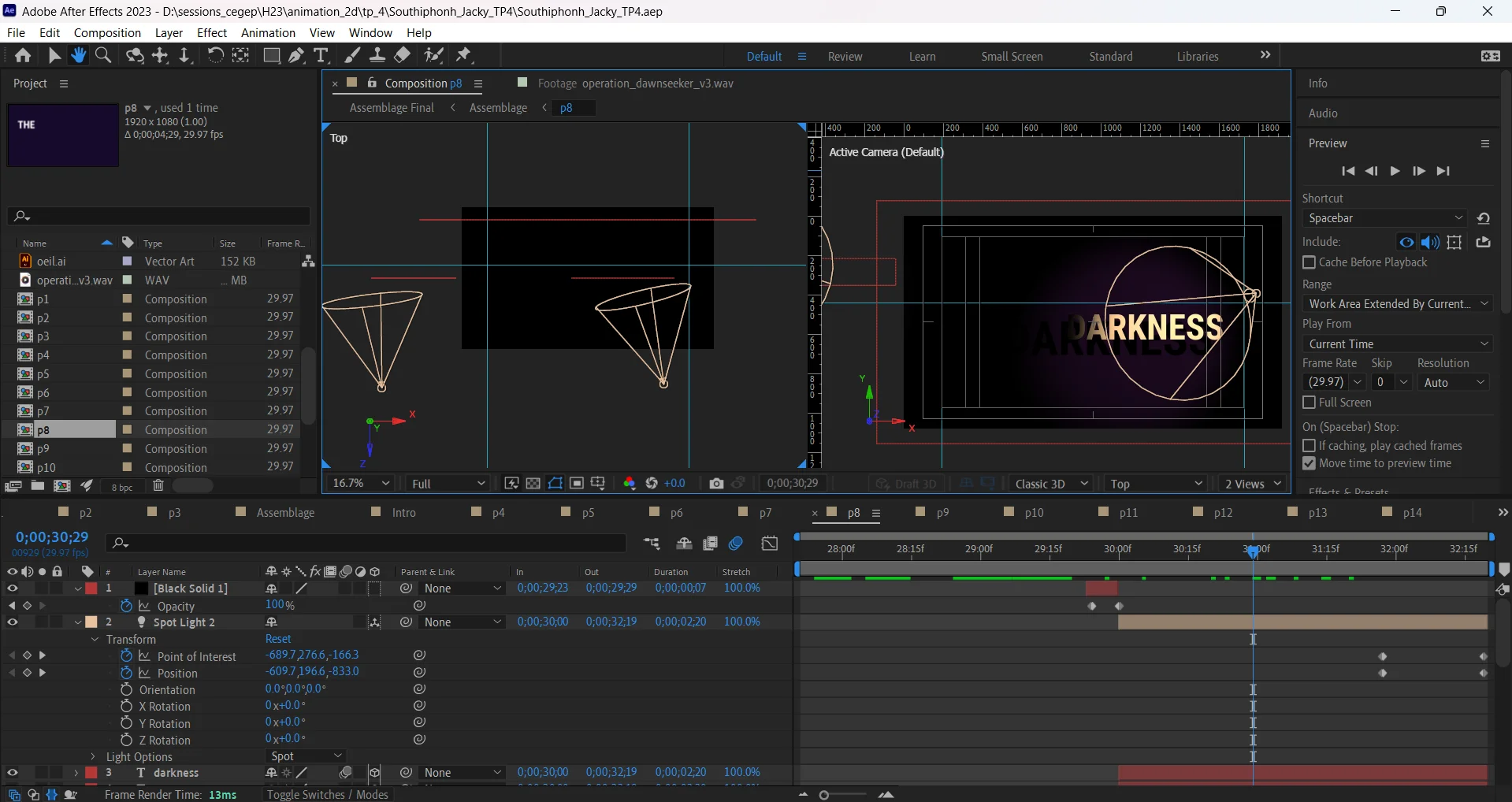
Task: Switch to the Assemblage timeline tab
Action: 285,513
